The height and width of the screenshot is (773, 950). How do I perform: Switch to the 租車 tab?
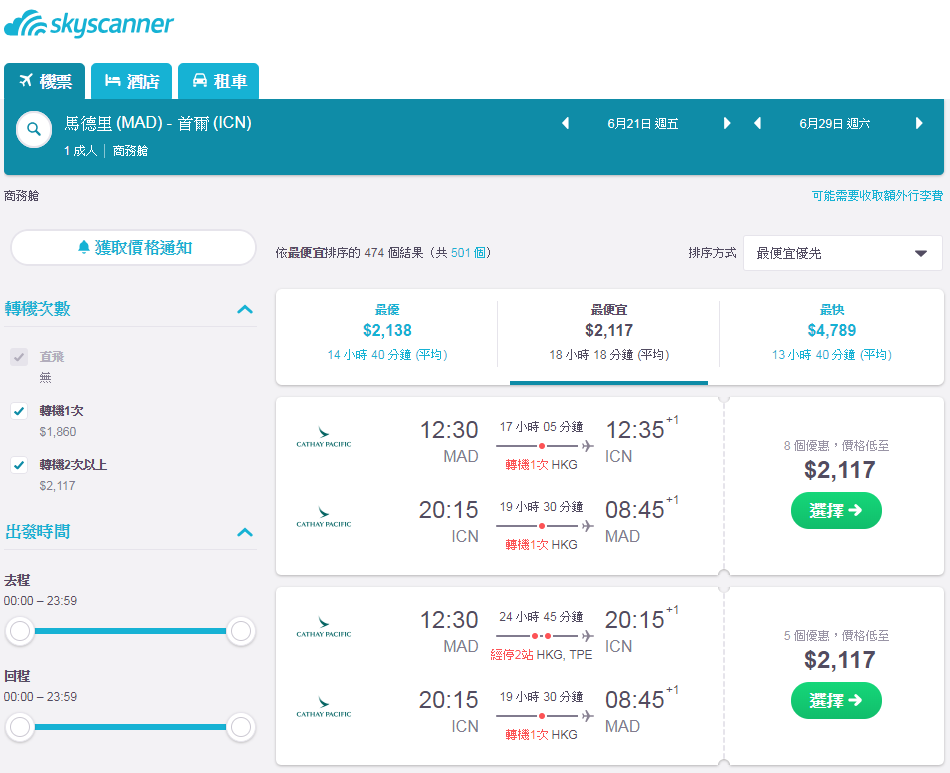tap(219, 81)
